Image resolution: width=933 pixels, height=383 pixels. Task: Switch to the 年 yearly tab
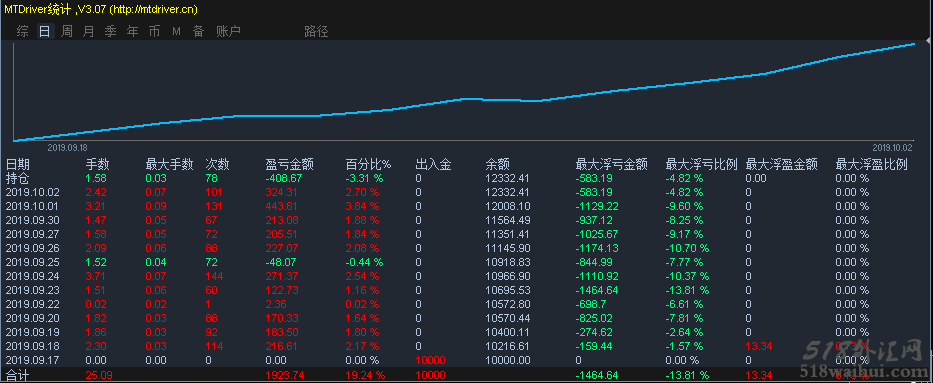[133, 32]
